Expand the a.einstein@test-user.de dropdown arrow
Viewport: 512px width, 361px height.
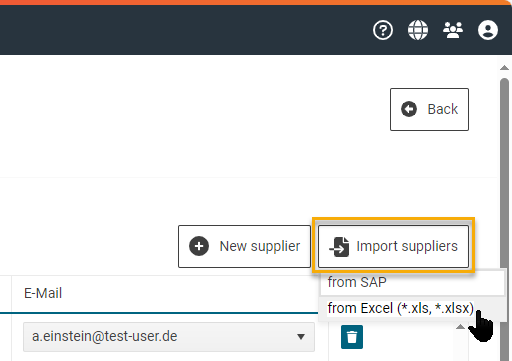301,337
